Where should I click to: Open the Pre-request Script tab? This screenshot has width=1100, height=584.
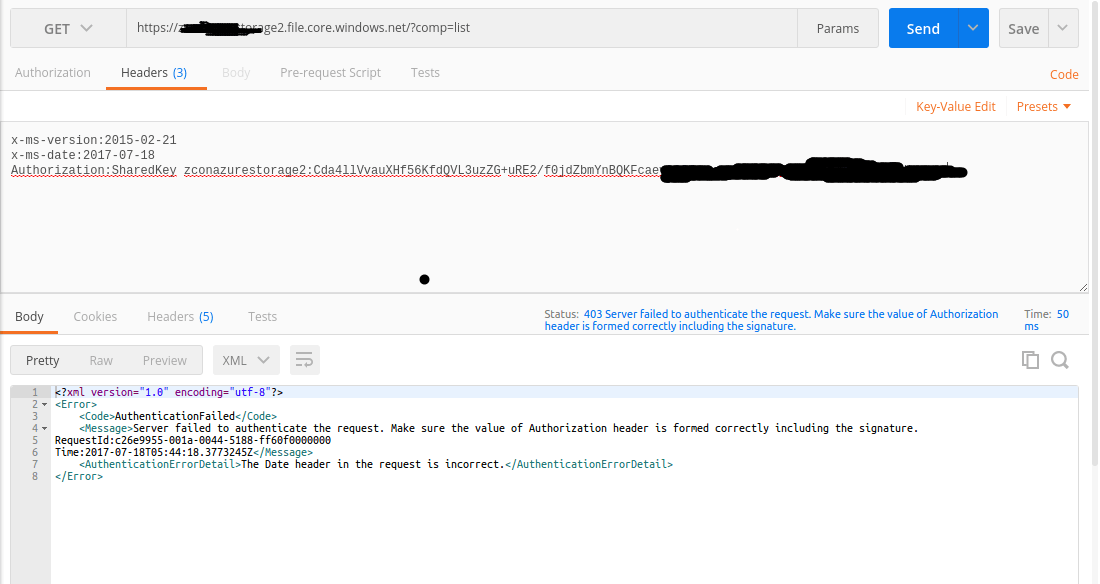click(330, 72)
